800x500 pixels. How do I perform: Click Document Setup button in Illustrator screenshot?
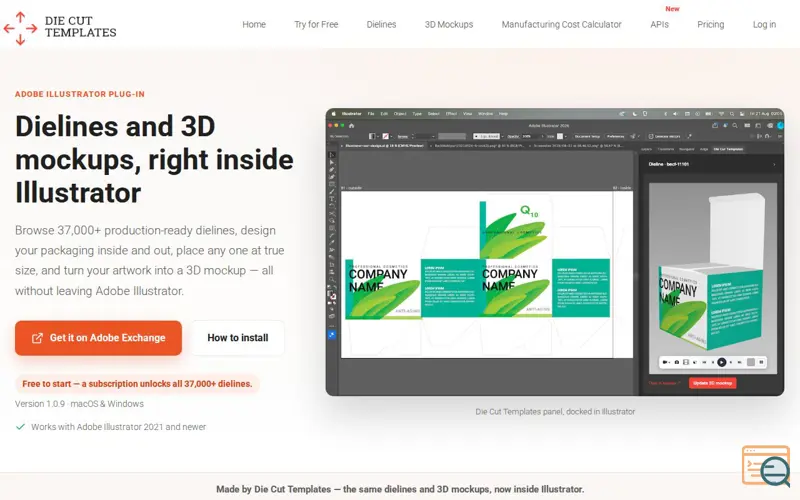(x=587, y=136)
